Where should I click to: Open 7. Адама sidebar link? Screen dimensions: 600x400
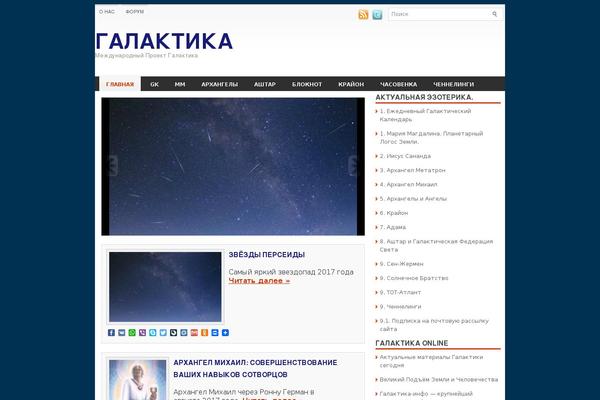tap(393, 227)
